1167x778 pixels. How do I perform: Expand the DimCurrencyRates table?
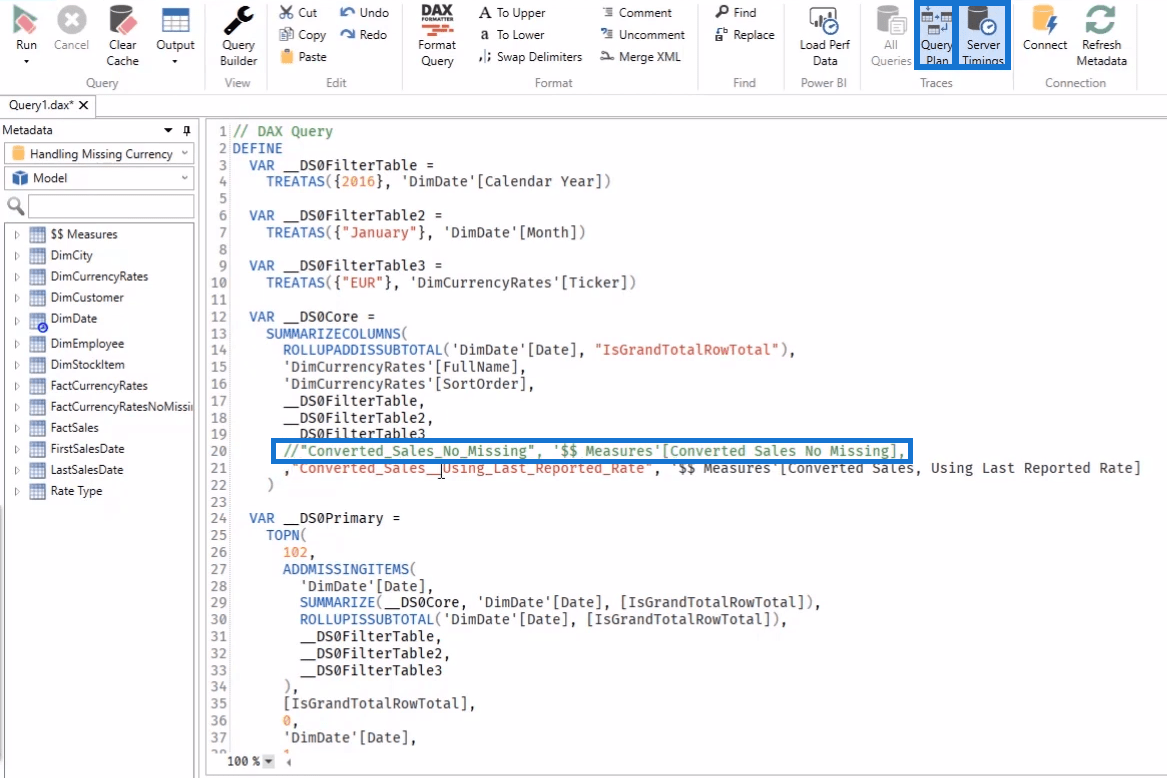pos(16,276)
